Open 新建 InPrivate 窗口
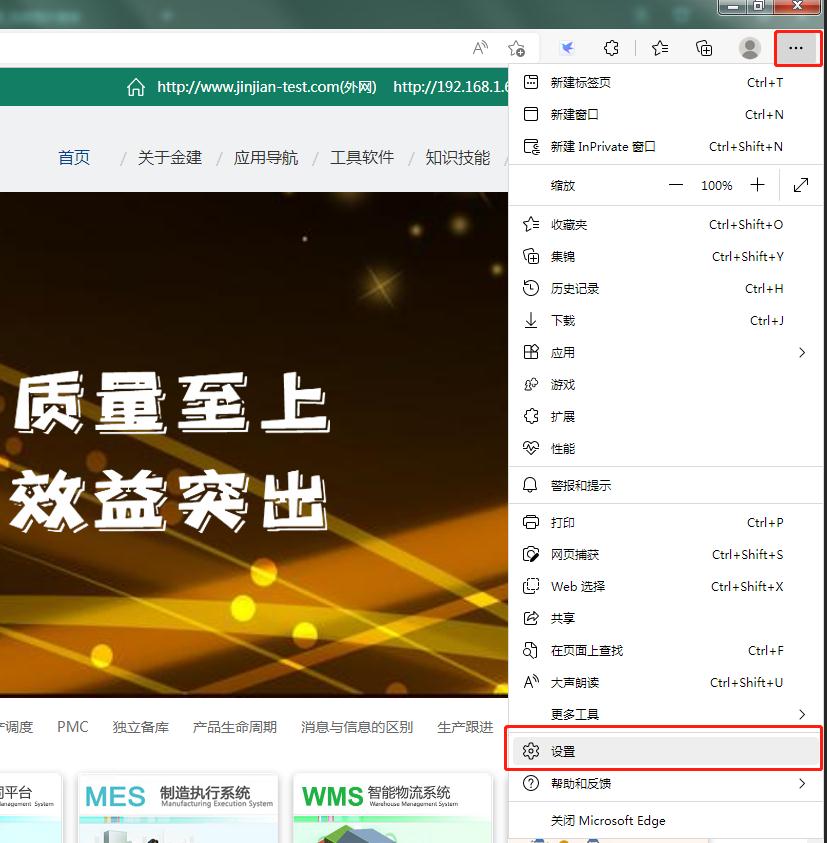The image size is (827, 843). click(665, 146)
